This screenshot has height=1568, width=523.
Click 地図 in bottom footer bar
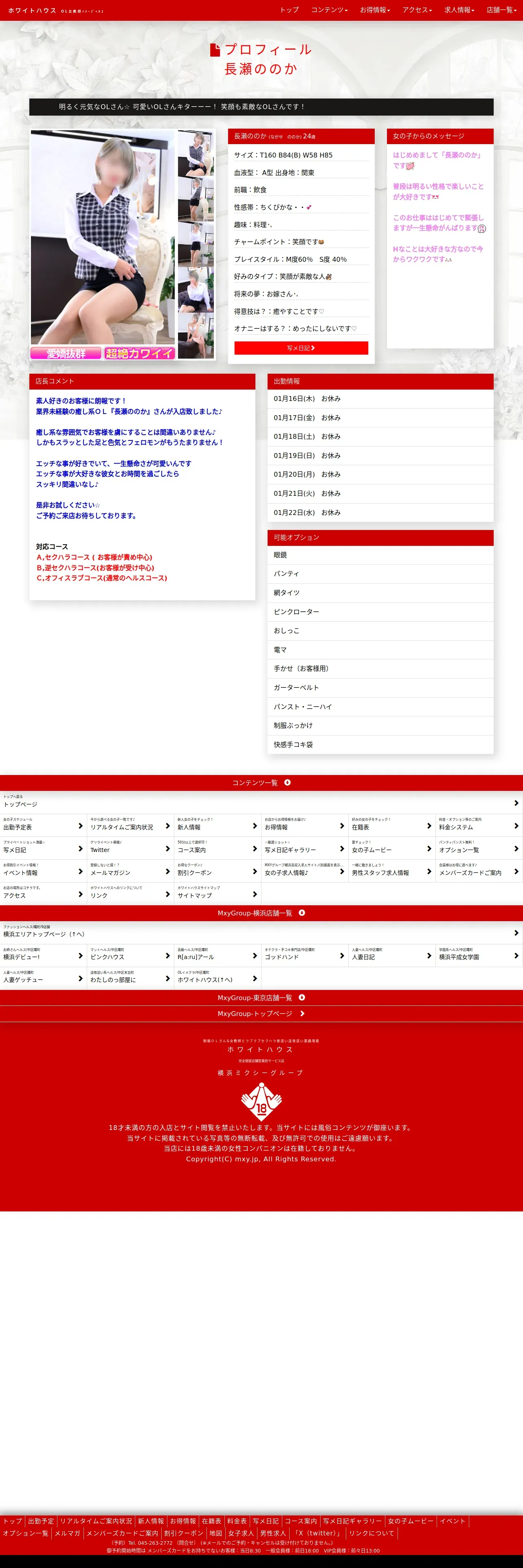click(215, 1533)
